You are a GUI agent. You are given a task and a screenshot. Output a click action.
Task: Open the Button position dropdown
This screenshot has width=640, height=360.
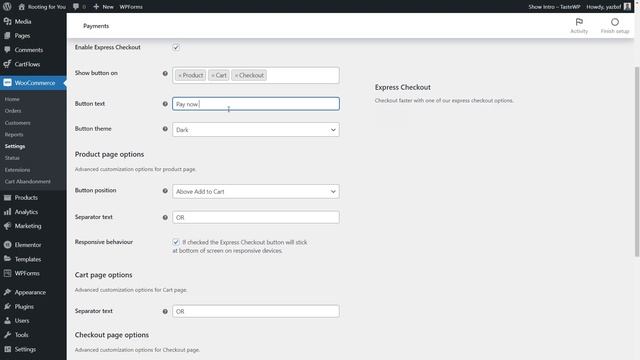click(x=256, y=191)
